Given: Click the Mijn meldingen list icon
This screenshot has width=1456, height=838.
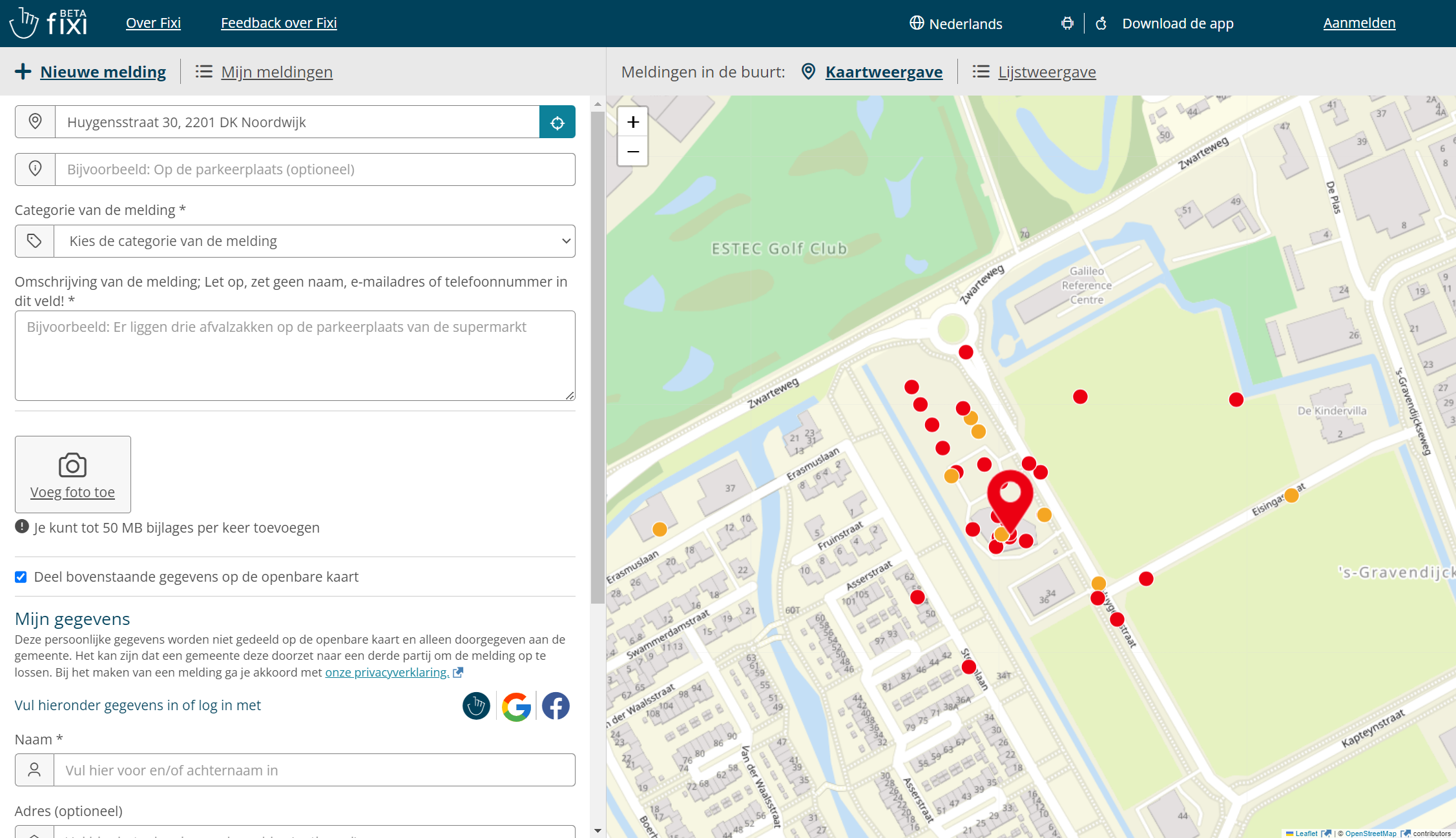Looking at the screenshot, I should click(x=204, y=72).
